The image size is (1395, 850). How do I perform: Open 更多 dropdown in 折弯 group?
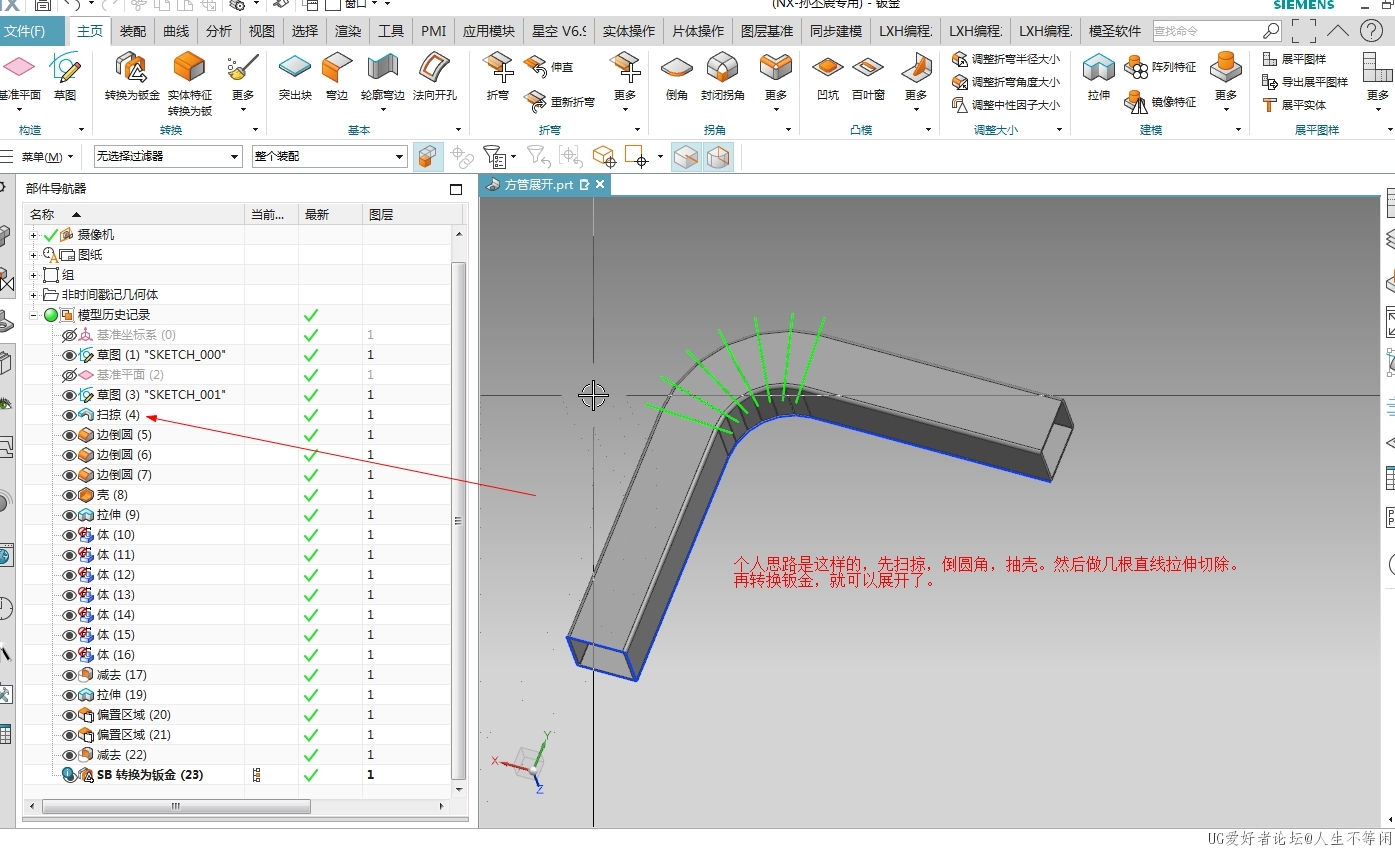(x=625, y=84)
